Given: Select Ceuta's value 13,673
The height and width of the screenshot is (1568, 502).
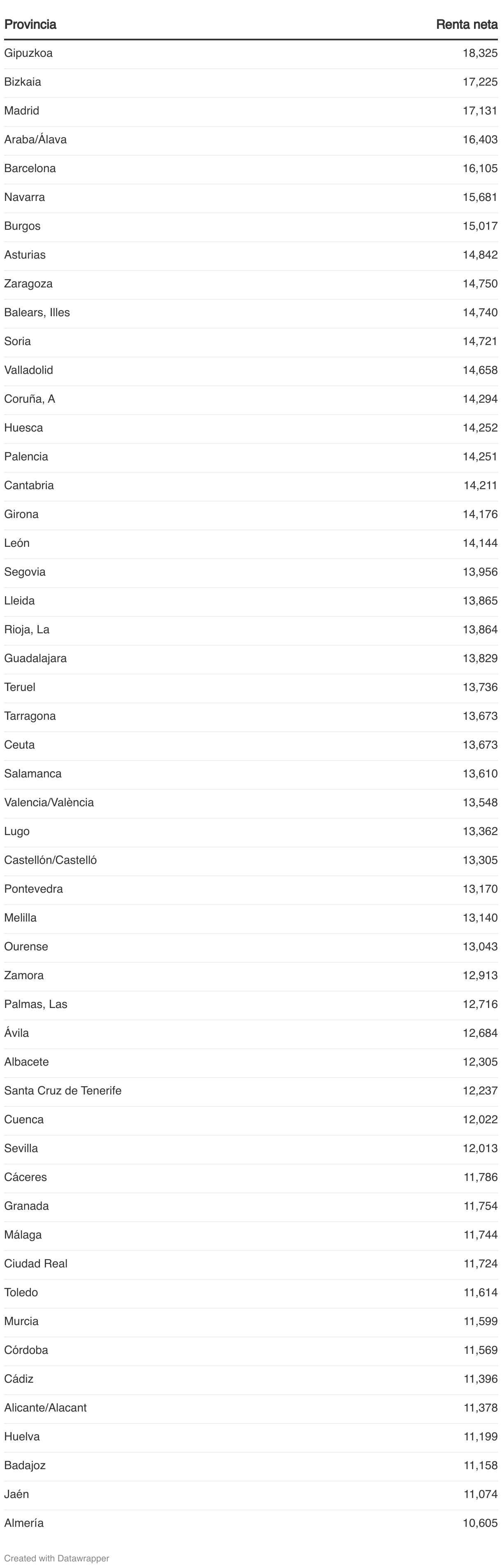Looking at the screenshot, I should (x=479, y=745).
